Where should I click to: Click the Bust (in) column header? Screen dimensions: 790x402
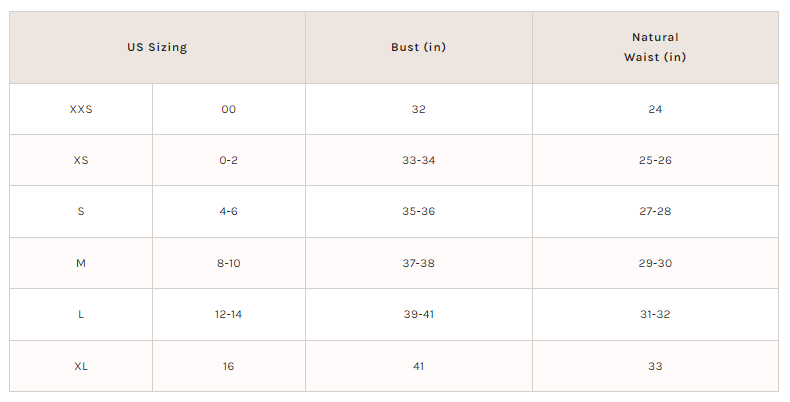[419, 47]
